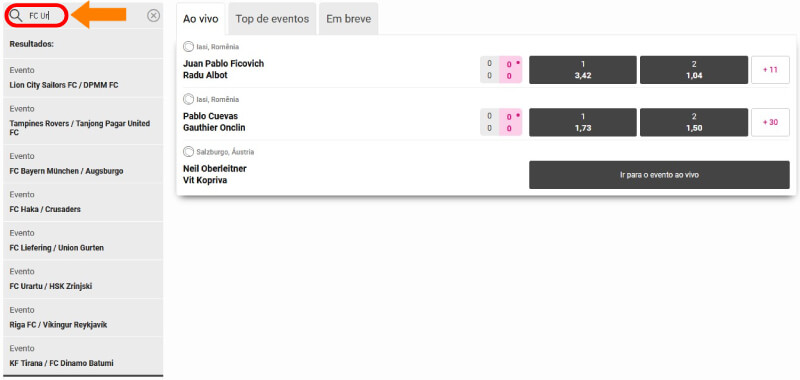Expand the +11 more markets button

point(770,70)
